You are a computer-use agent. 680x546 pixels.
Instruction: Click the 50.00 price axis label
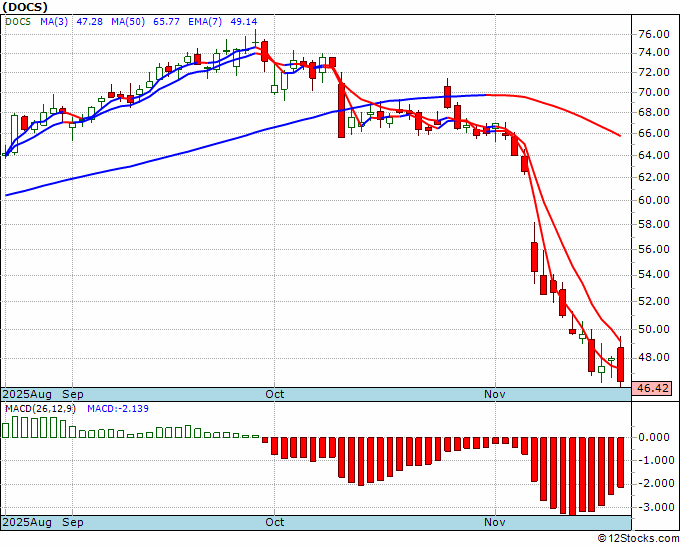click(654, 329)
